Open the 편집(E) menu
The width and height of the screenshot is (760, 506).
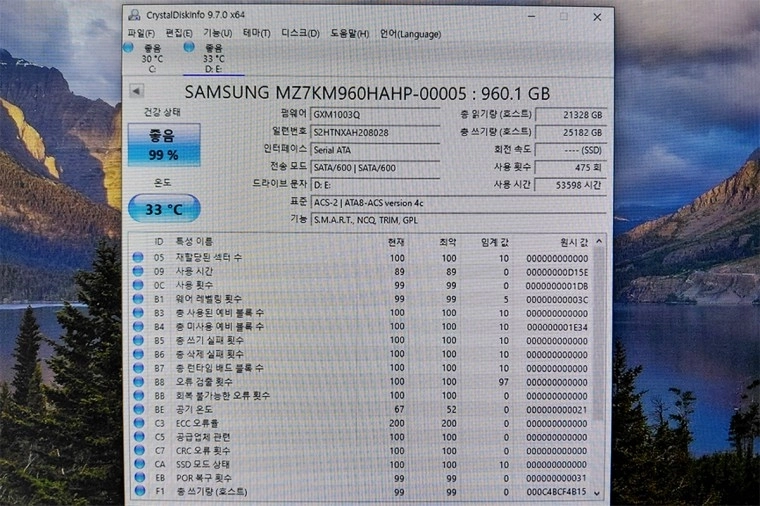[179, 33]
